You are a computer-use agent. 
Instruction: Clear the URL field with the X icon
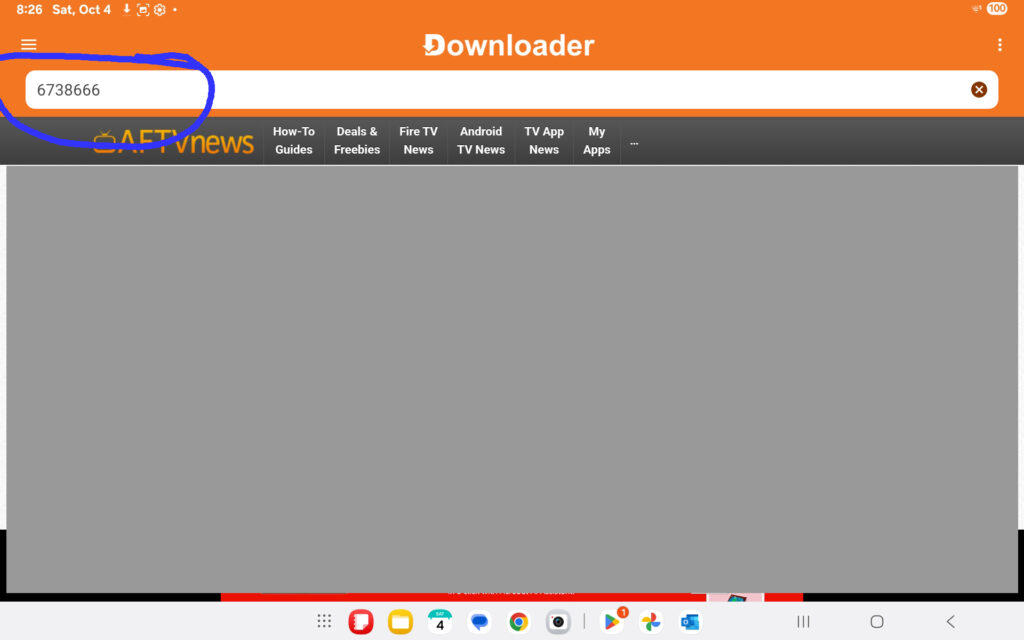(979, 90)
